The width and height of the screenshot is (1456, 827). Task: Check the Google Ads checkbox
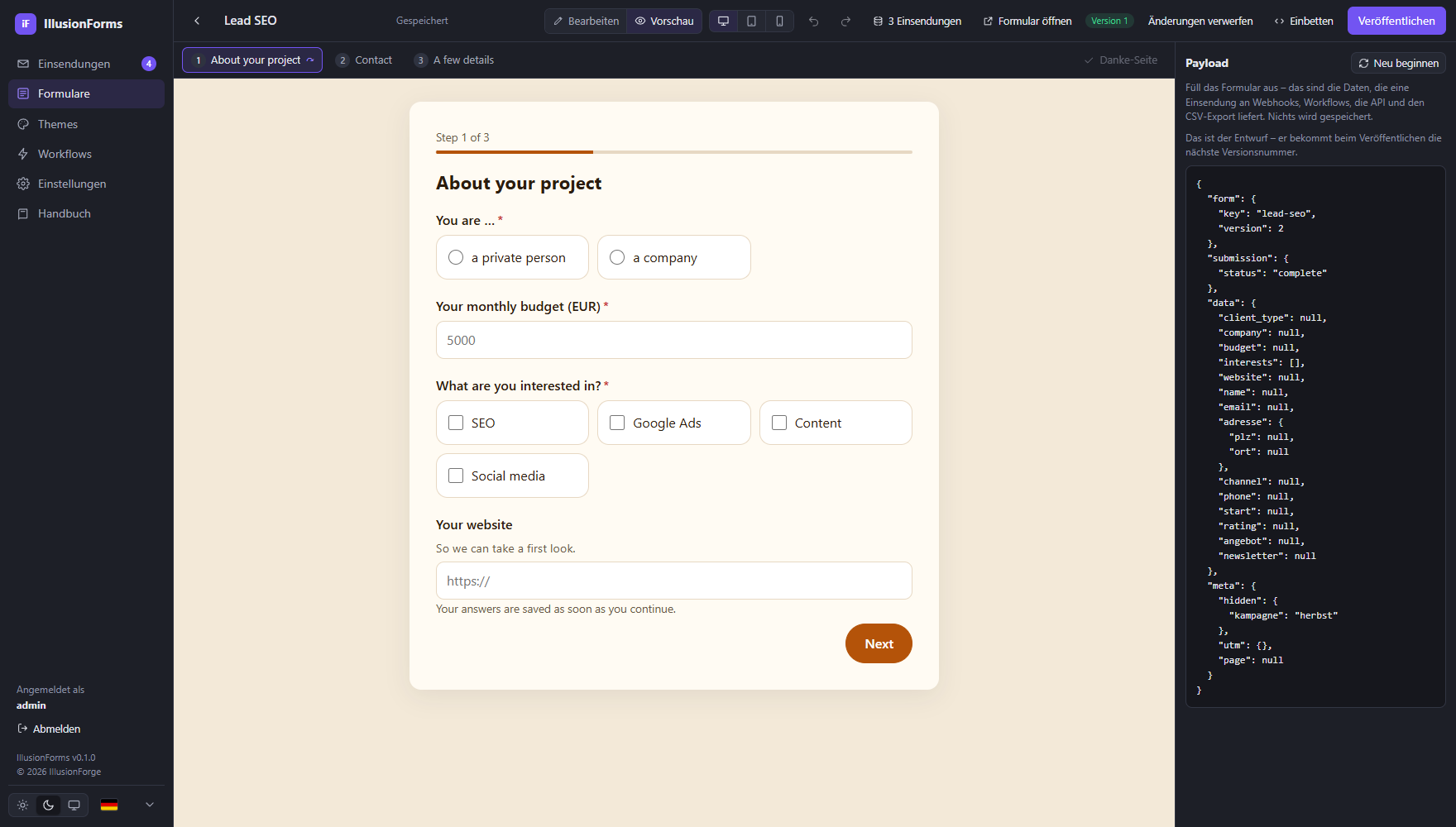[673, 423]
